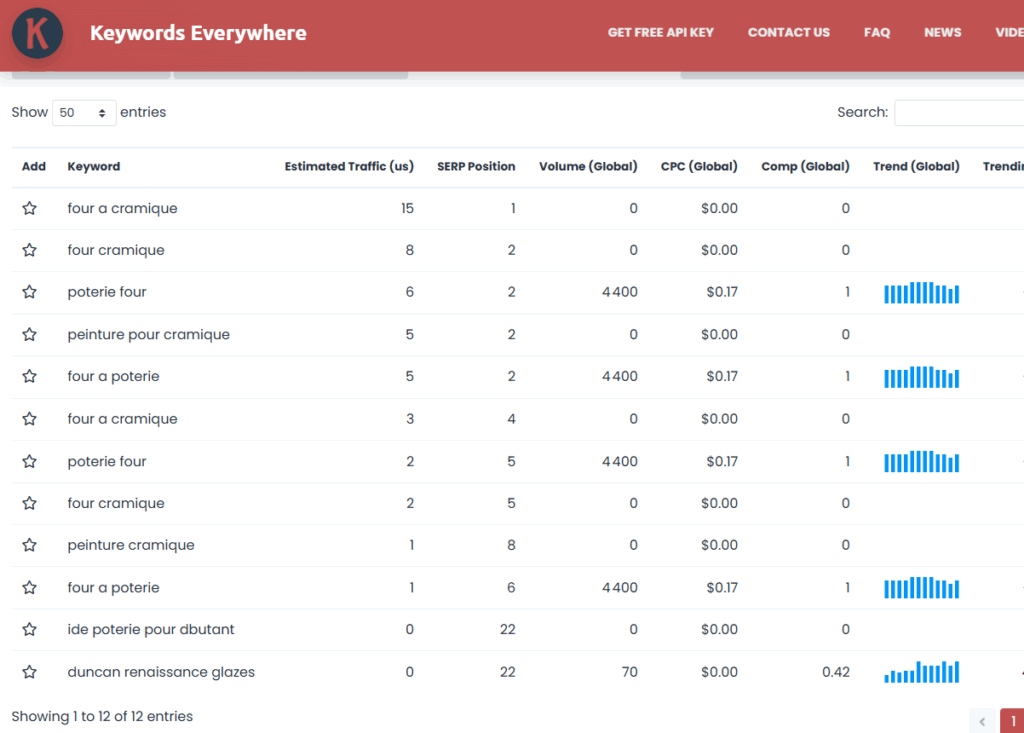Star the 'poterie four' row with traffic 6
This screenshot has width=1024, height=733.
click(29, 292)
